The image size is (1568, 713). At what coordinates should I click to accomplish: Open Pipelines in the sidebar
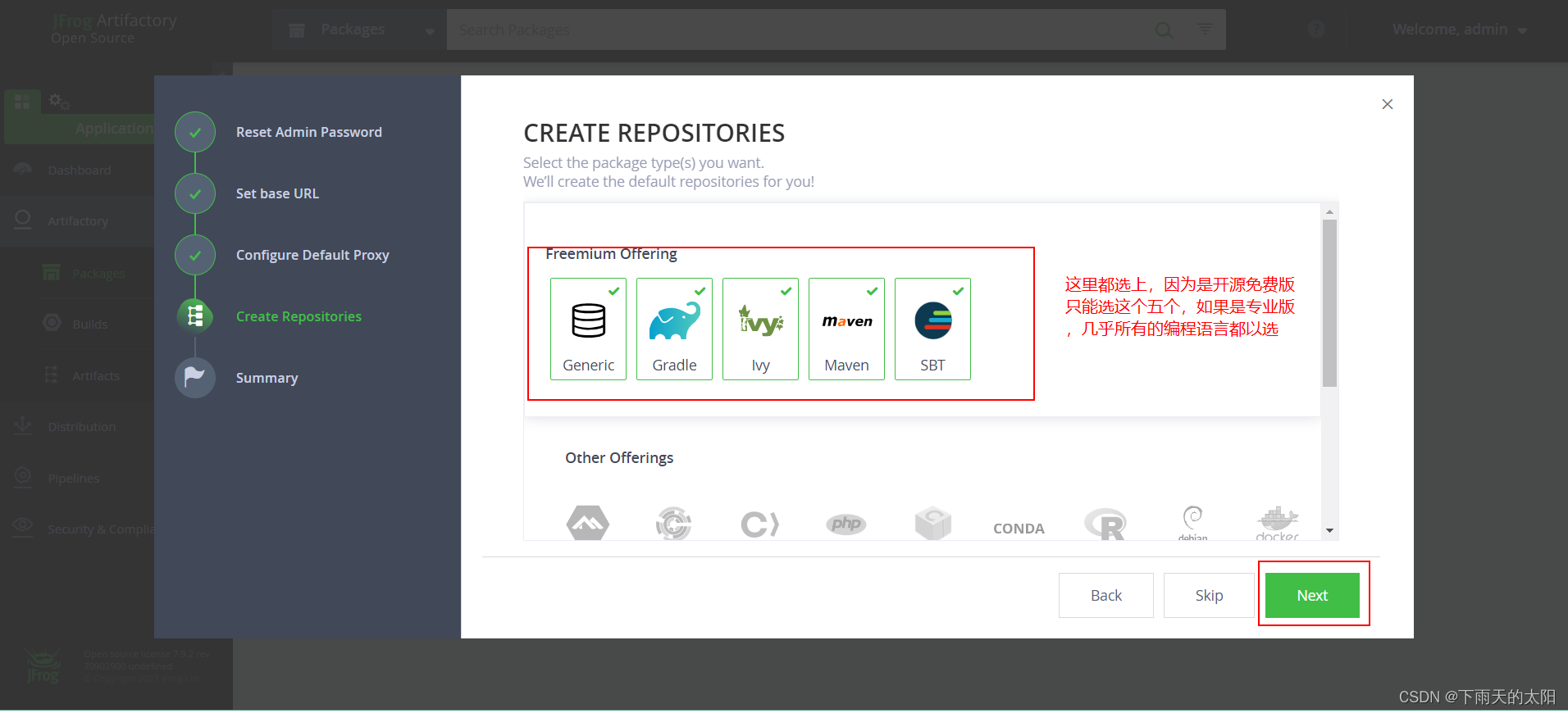click(73, 478)
